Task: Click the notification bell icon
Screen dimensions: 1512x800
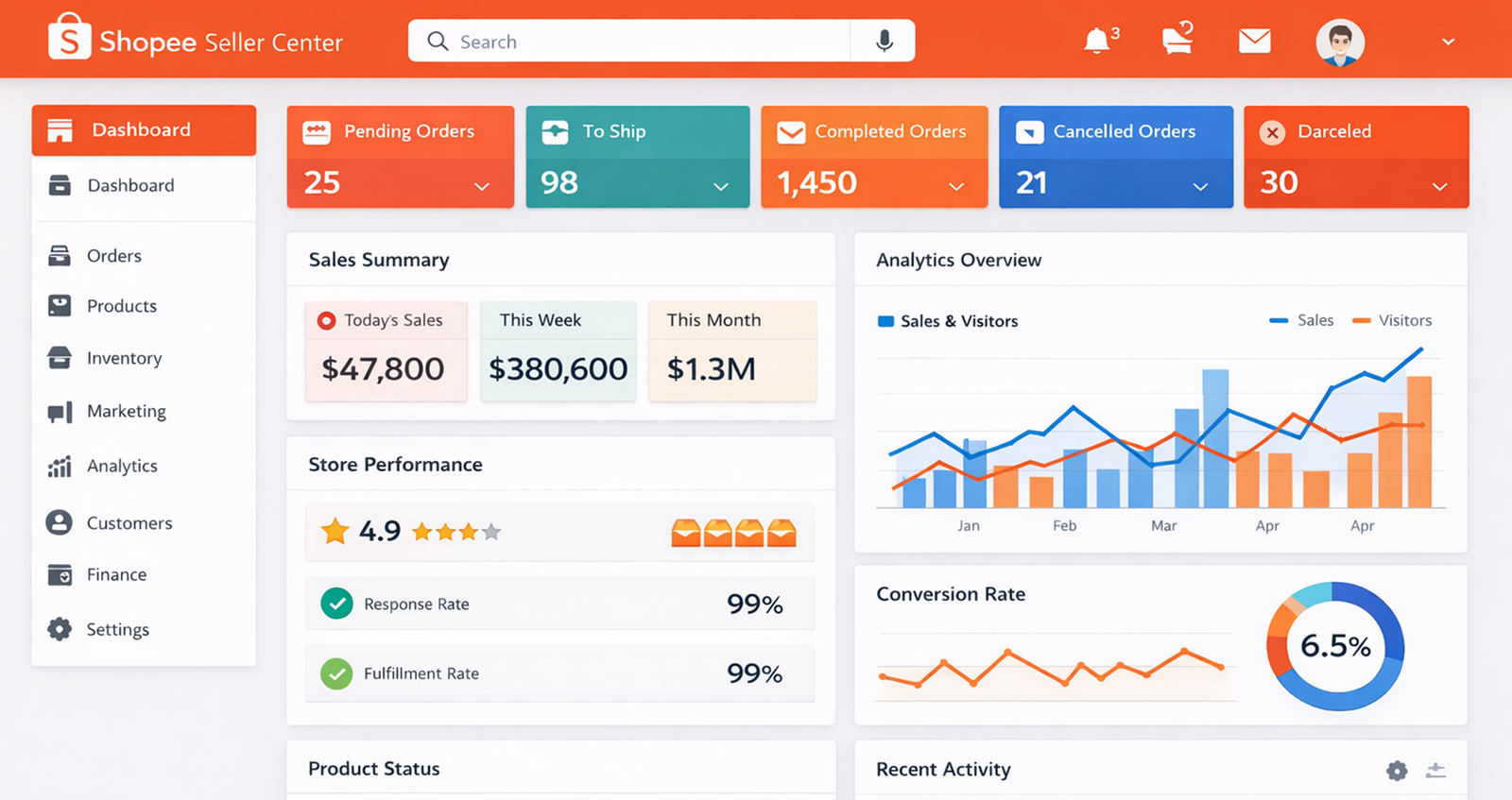Action: click(x=1096, y=42)
